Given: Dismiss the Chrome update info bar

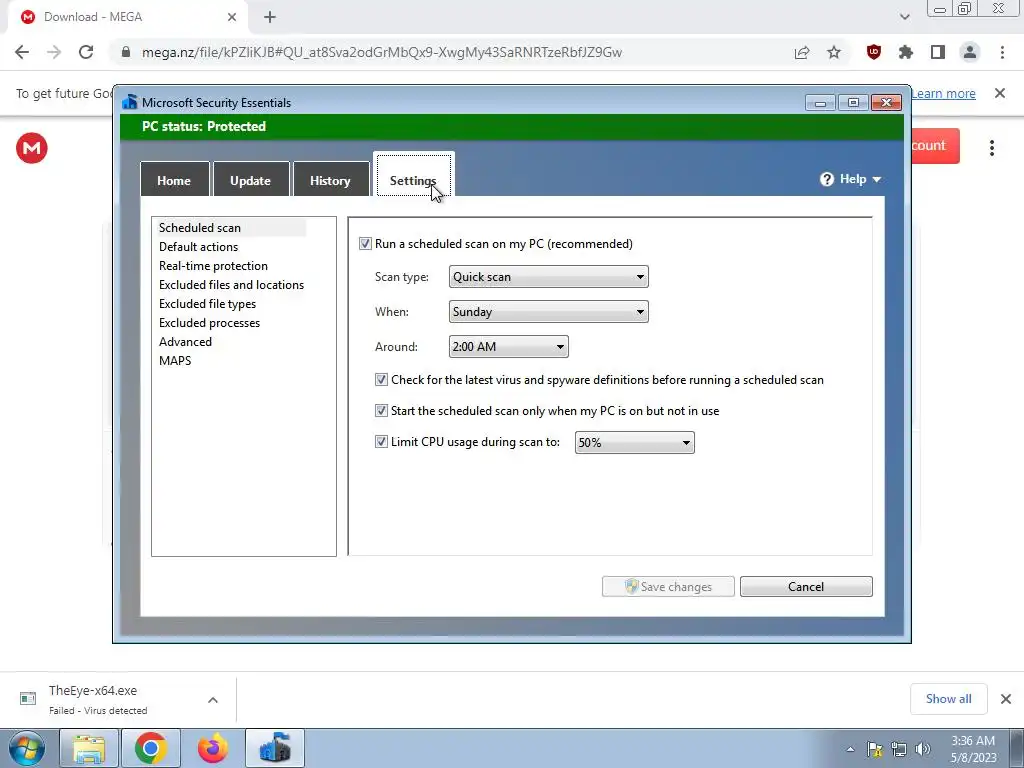Looking at the screenshot, I should click(1000, 93).
